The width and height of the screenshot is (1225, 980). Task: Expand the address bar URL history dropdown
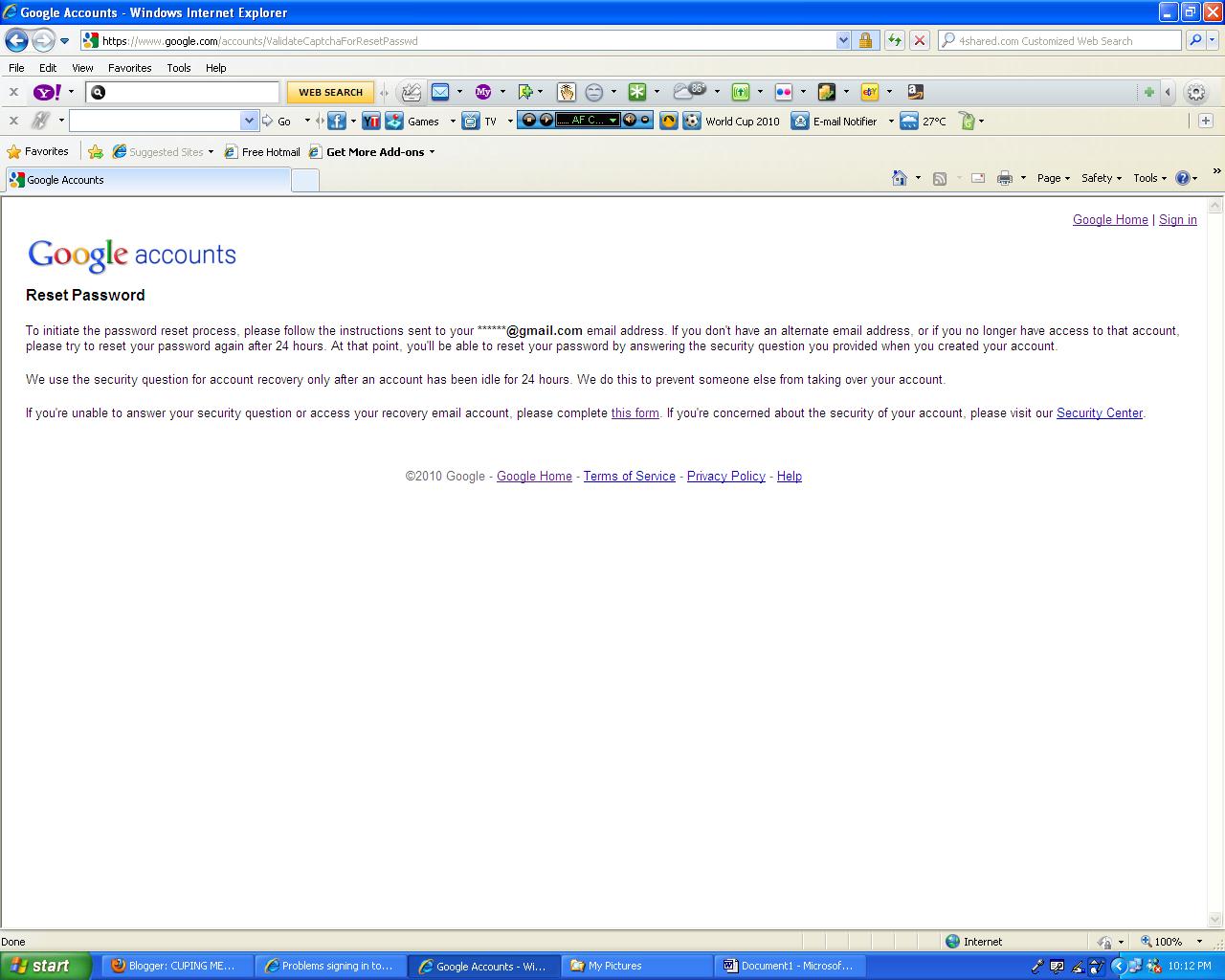pos(843,40)
